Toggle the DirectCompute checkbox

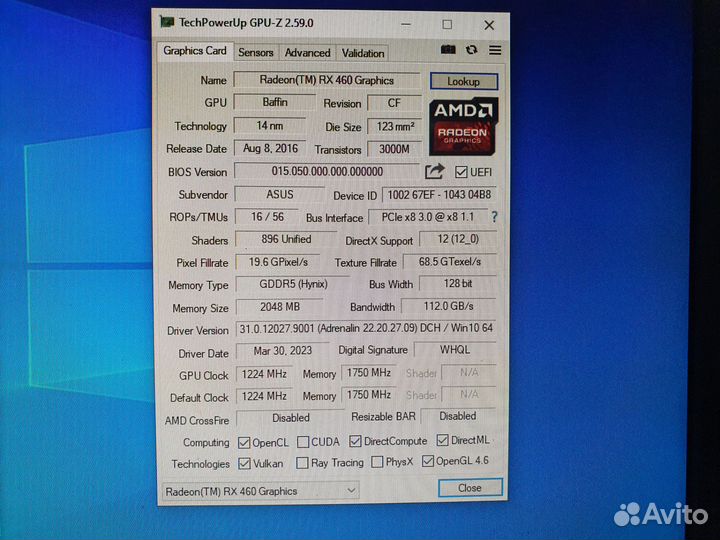point(355,441)
